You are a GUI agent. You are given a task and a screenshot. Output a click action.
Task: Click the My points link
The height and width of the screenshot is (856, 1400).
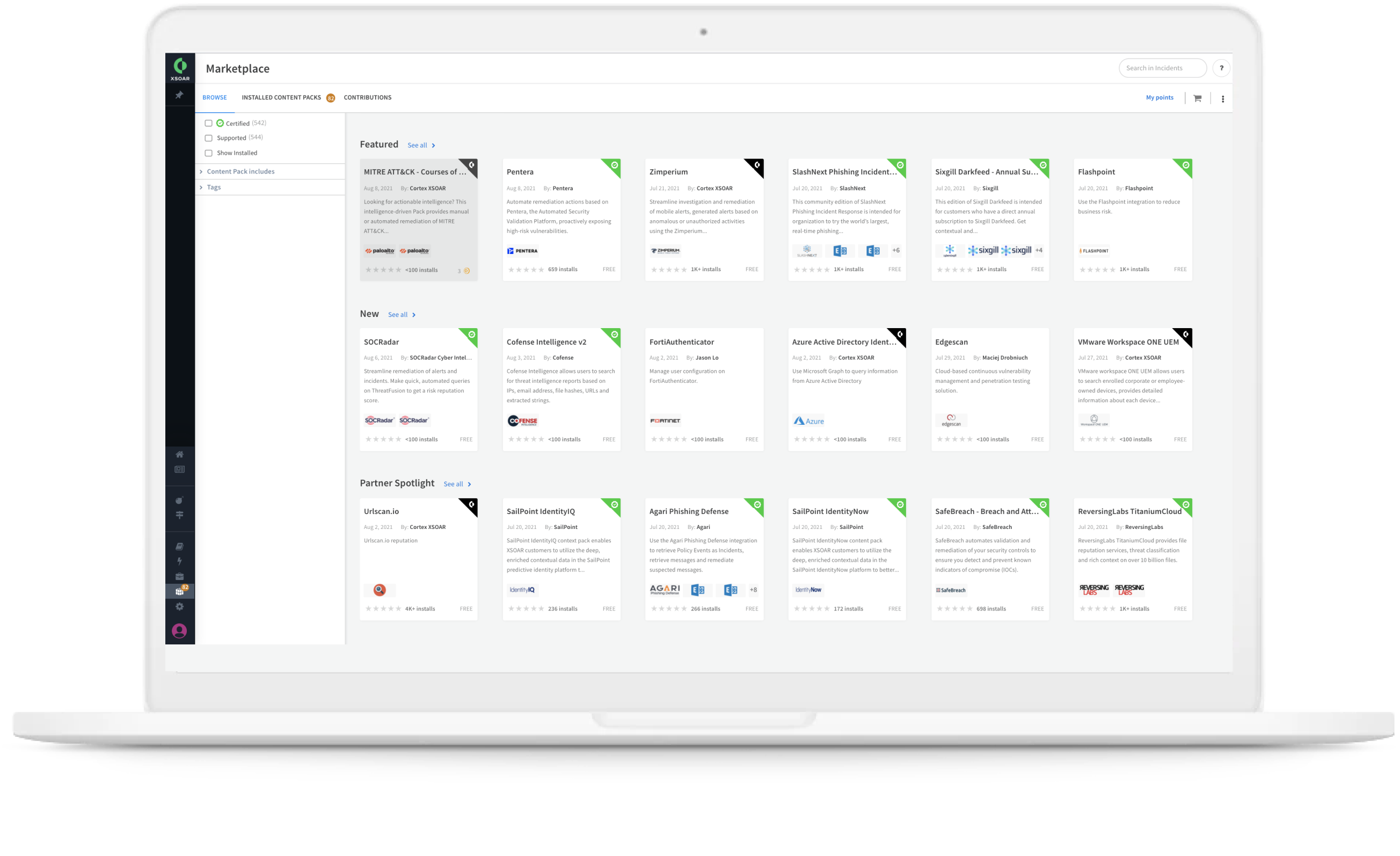point(1160,97)
